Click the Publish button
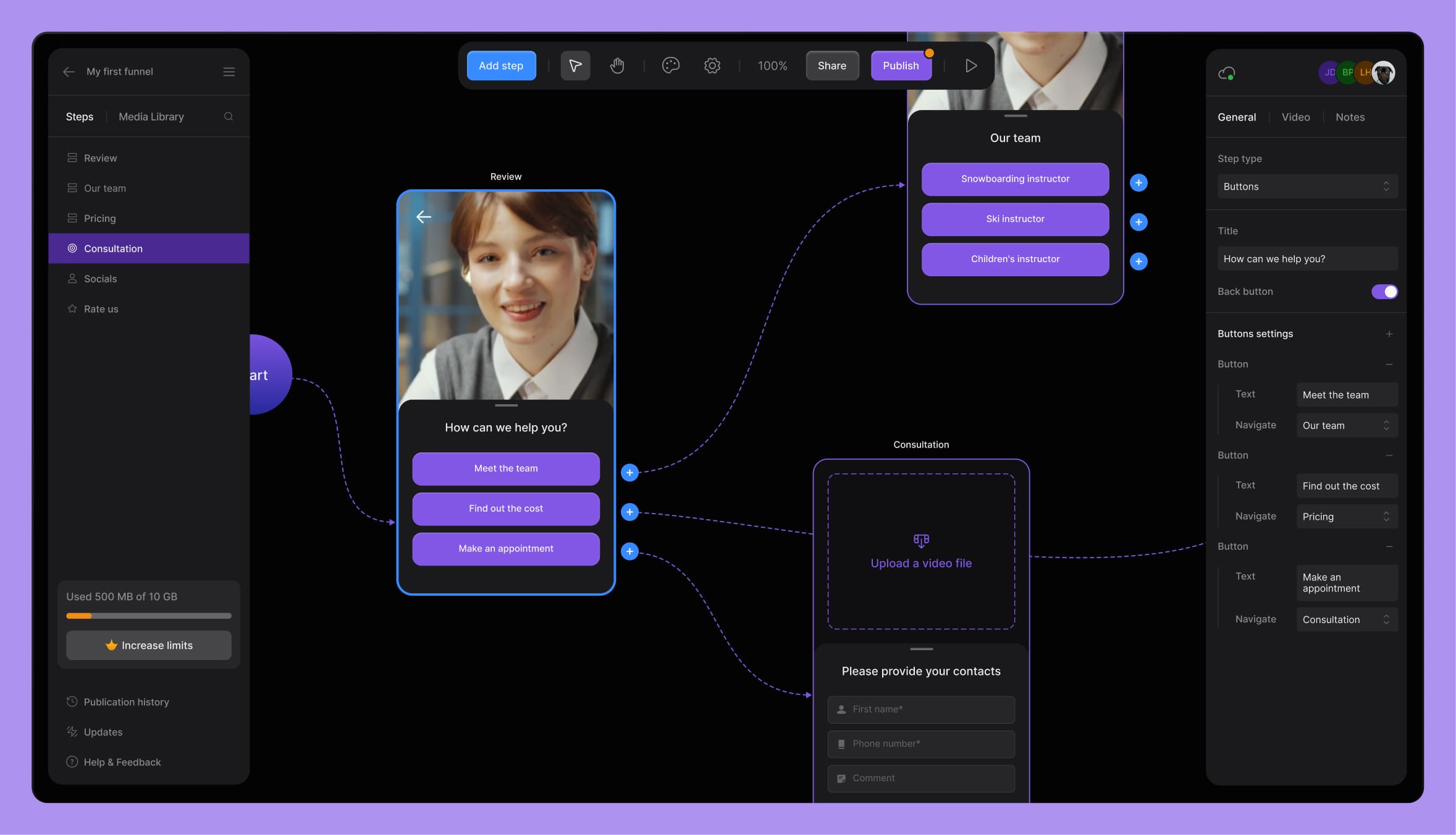 pos(900,66)
